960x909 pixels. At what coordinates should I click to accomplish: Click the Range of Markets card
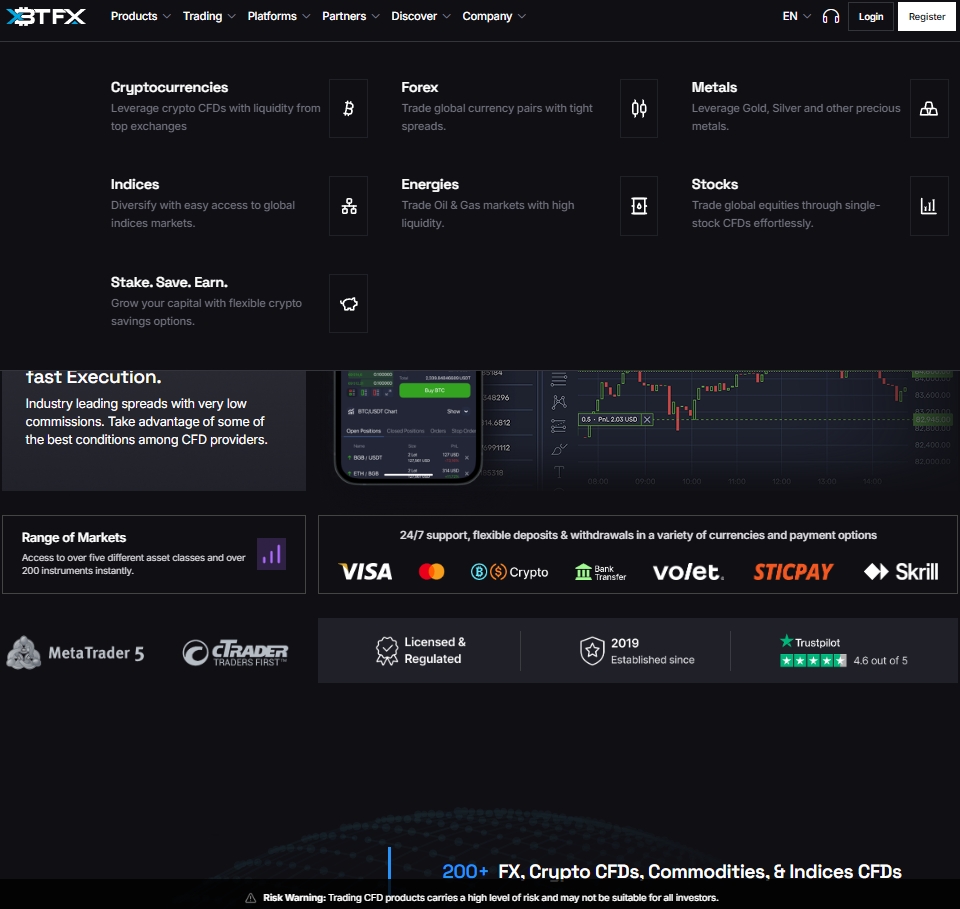pos(154,554)
